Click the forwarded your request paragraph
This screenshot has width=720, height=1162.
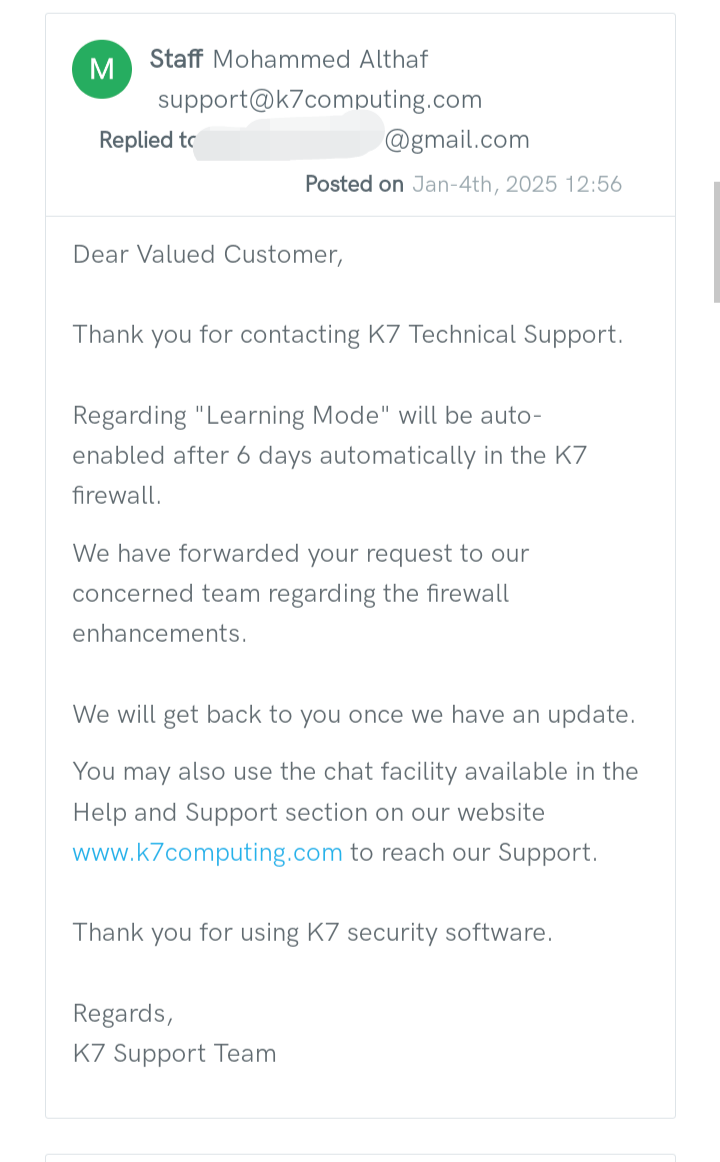(x=301, y=593)
